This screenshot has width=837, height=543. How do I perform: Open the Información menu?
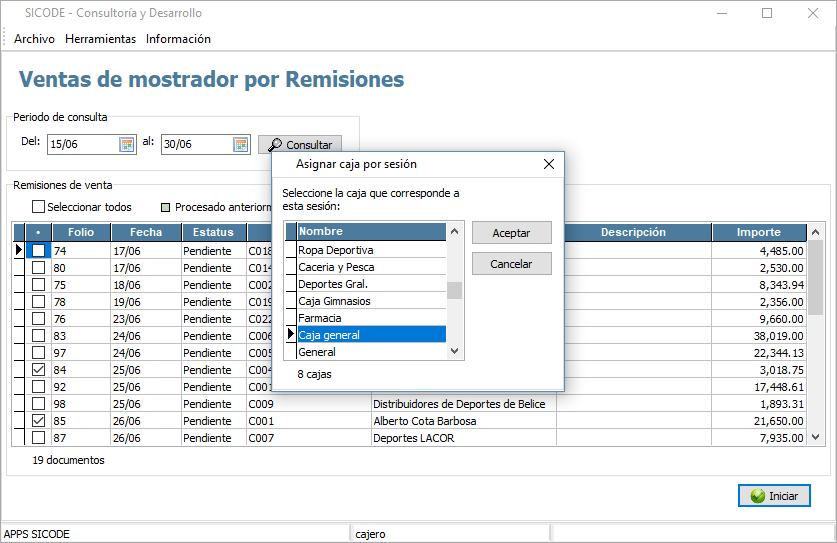(x=178, y=39)
